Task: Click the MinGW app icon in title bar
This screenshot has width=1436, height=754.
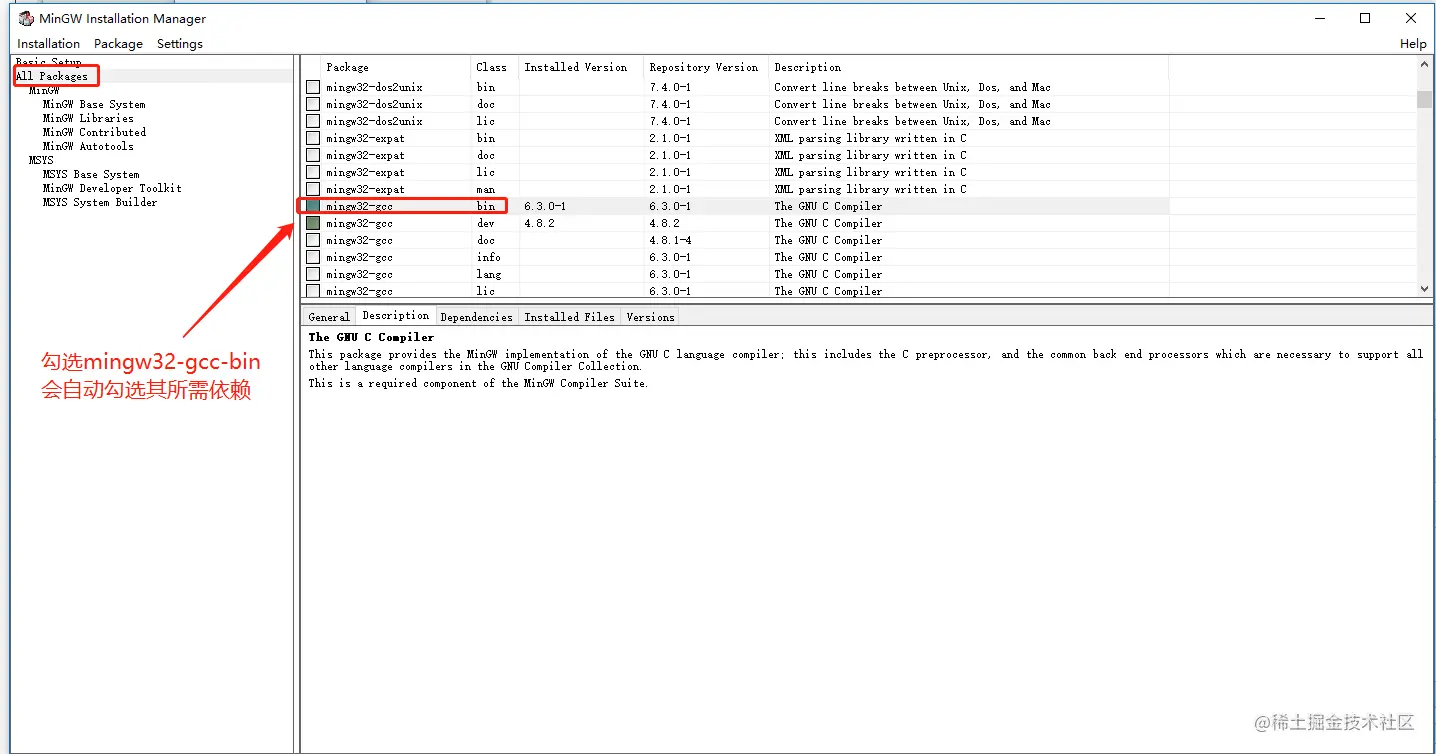Action: tap(26, 18)
